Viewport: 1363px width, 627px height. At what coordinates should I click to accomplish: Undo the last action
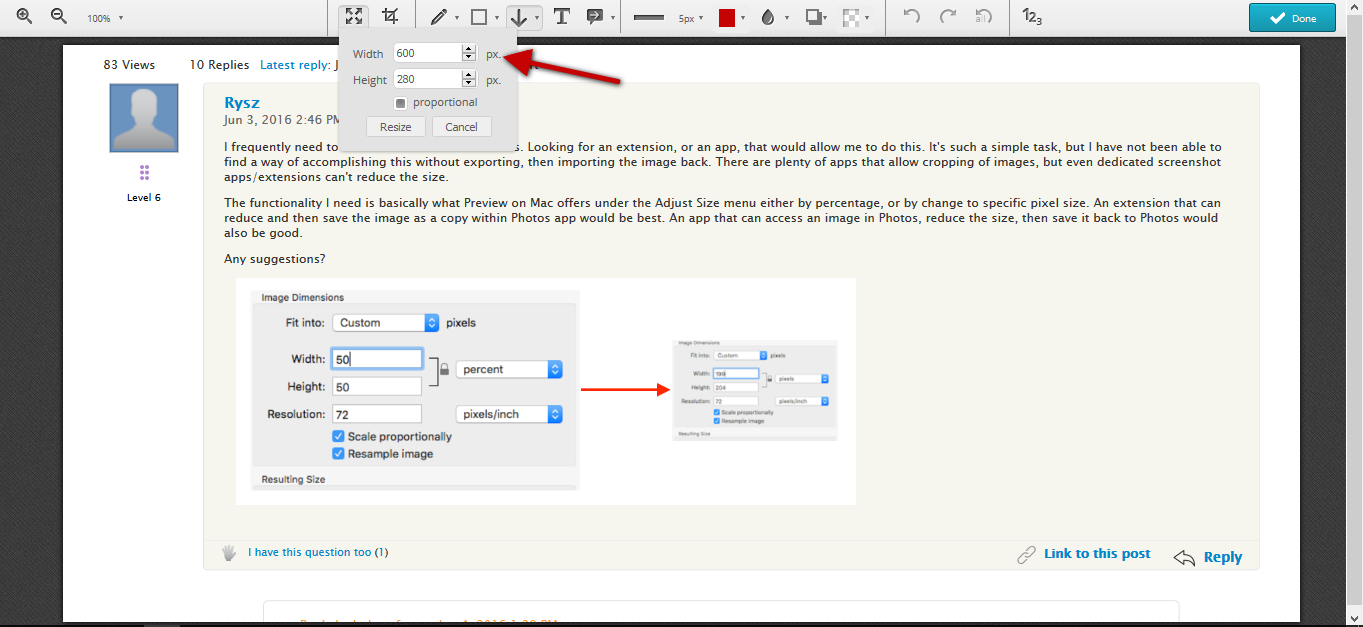[x=911, y=17]
